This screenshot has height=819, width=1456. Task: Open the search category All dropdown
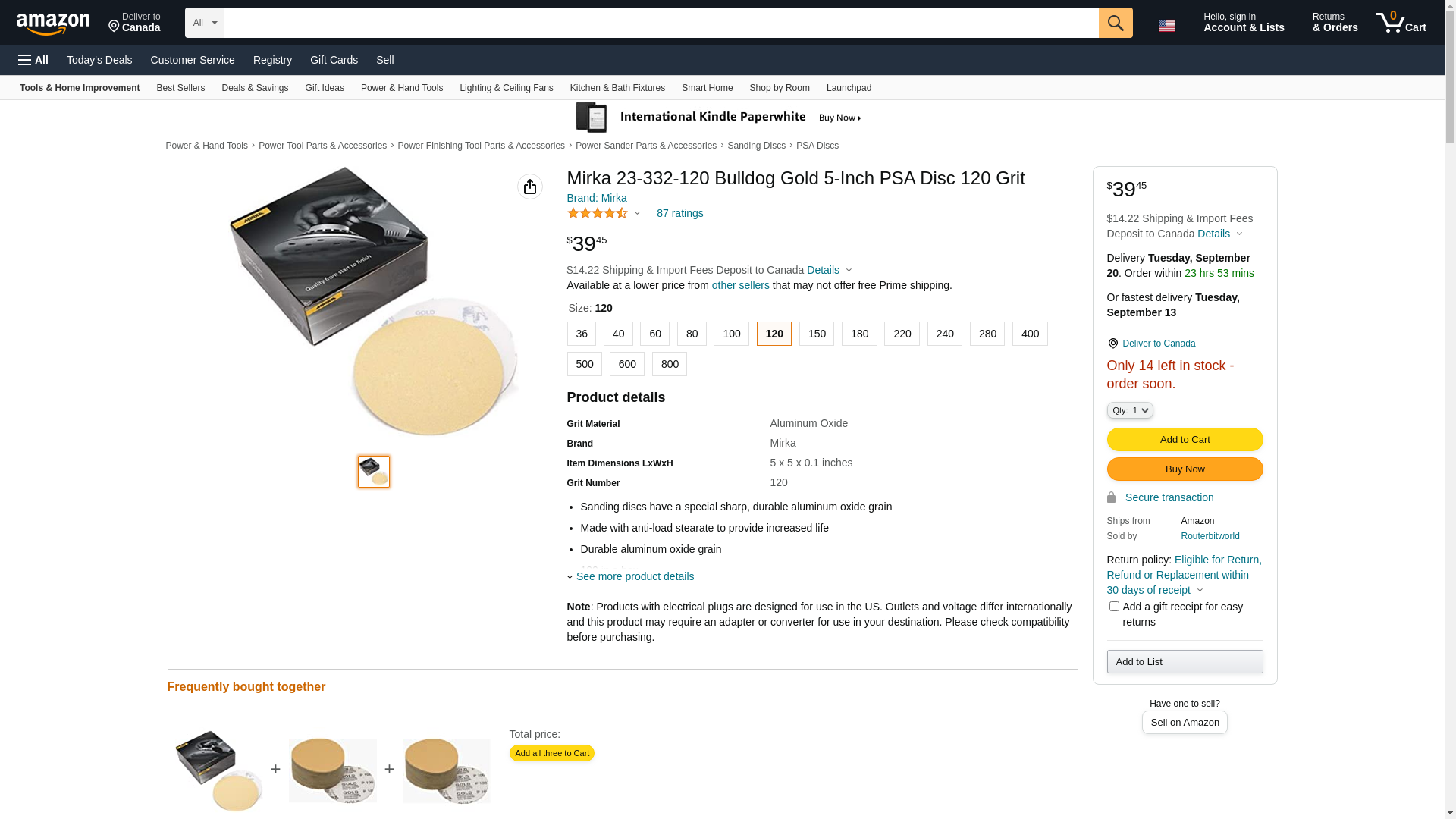(204, 23)
